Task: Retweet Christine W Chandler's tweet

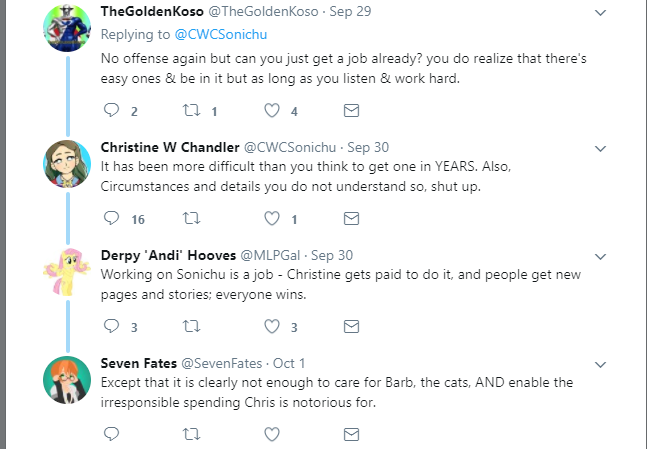Action: 191,218
